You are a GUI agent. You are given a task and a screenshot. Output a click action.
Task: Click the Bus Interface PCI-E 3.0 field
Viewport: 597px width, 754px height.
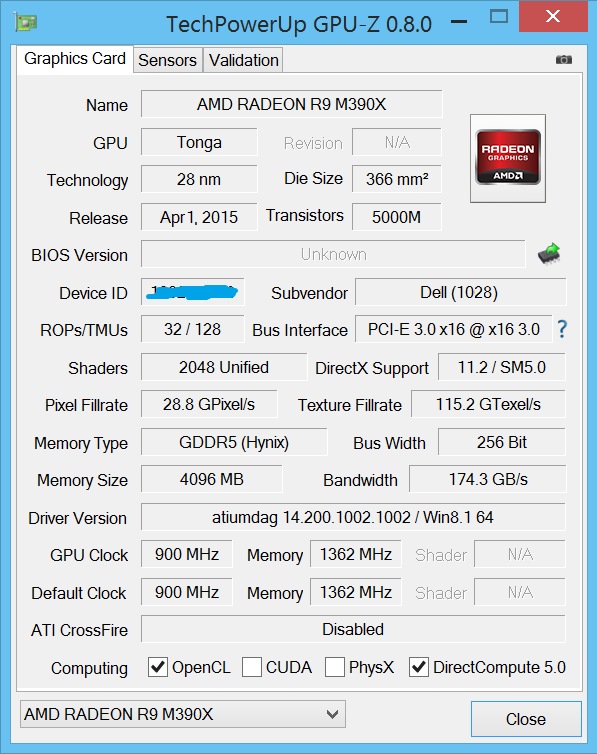point(453,329)
